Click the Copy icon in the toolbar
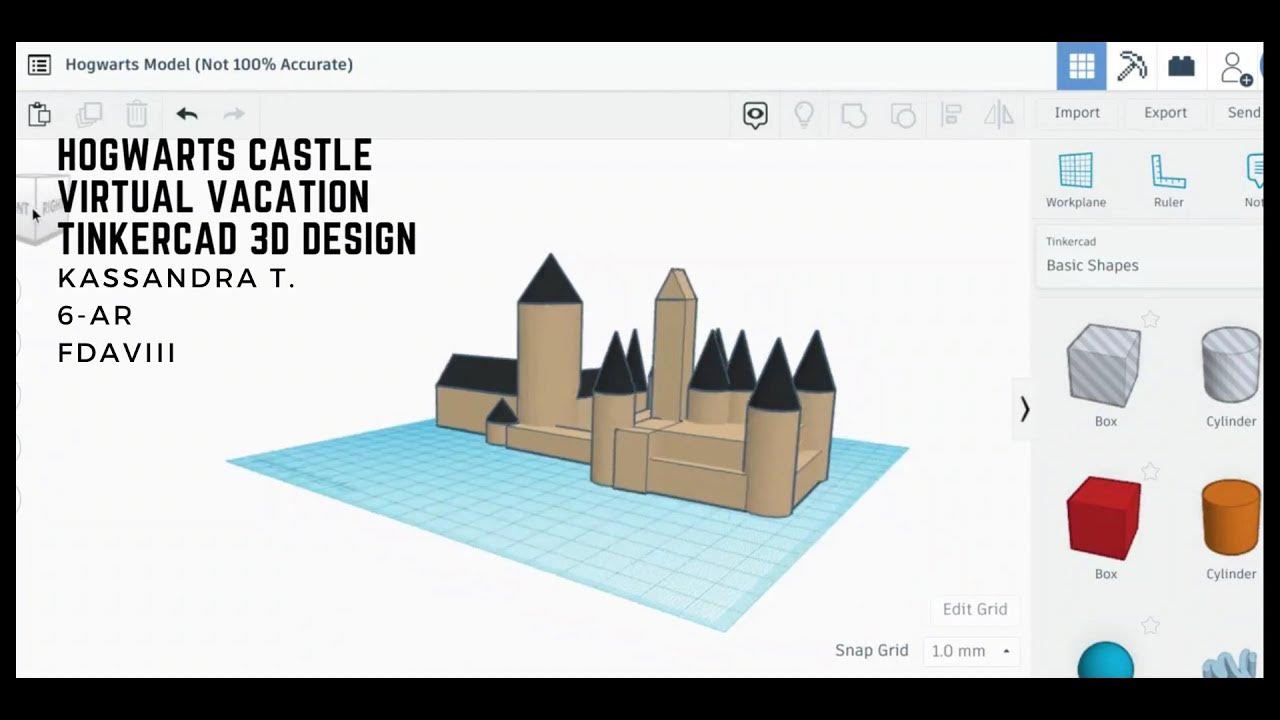The image size is (1280, 720). pos(88,114)
